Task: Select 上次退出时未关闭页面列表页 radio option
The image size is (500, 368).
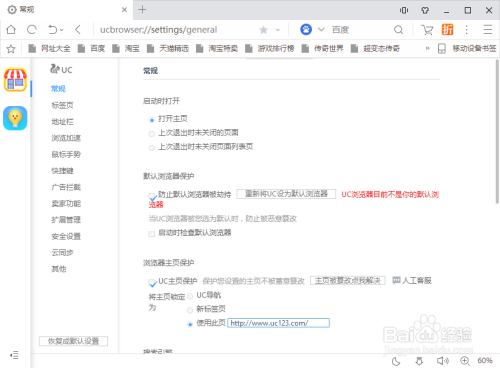Action: click(152, 148)
